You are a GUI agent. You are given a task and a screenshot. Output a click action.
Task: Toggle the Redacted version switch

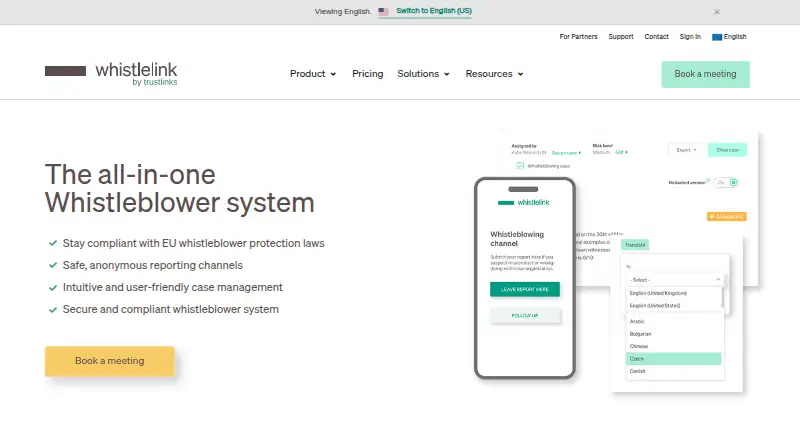pyautogui.click(x=726, y=182)
